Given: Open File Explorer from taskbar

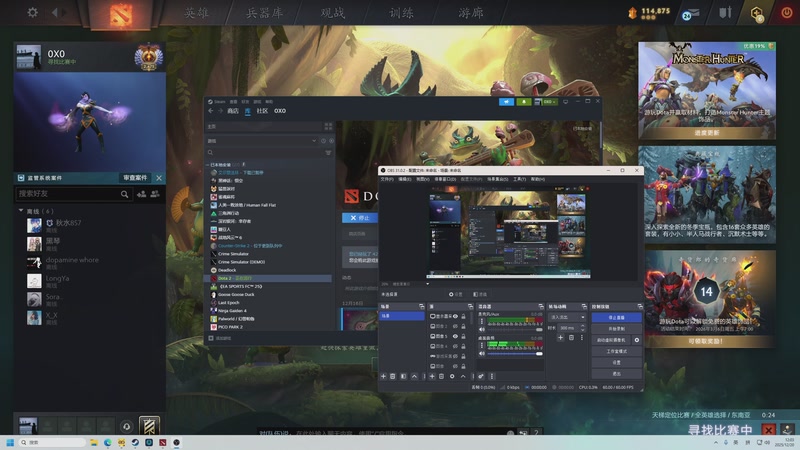Looking at the screenshot, I should [94, 442].
